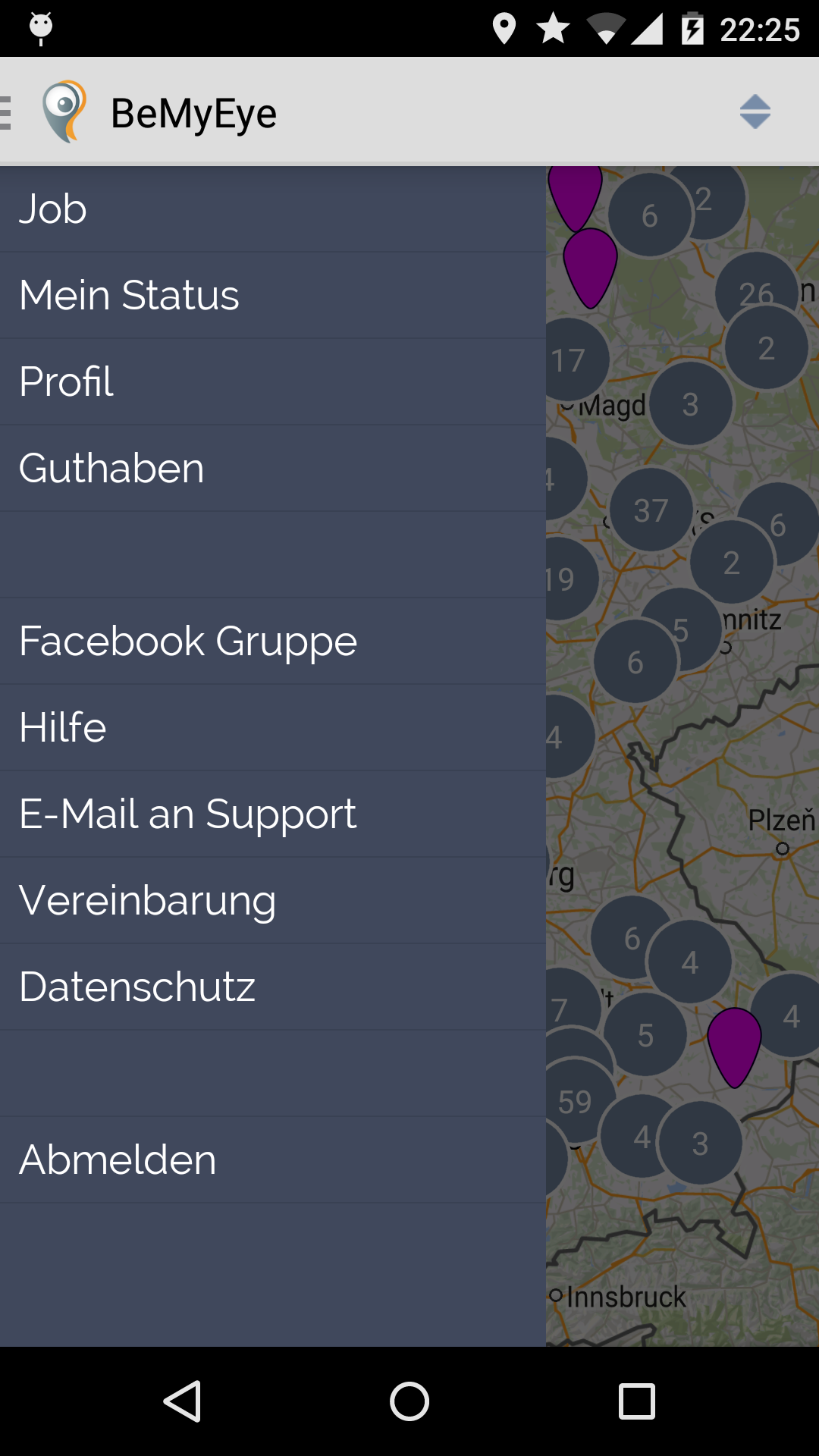Open the Hilfe menu item
This screenshot has height=1456, width=819.
click(x=273, y=728)
